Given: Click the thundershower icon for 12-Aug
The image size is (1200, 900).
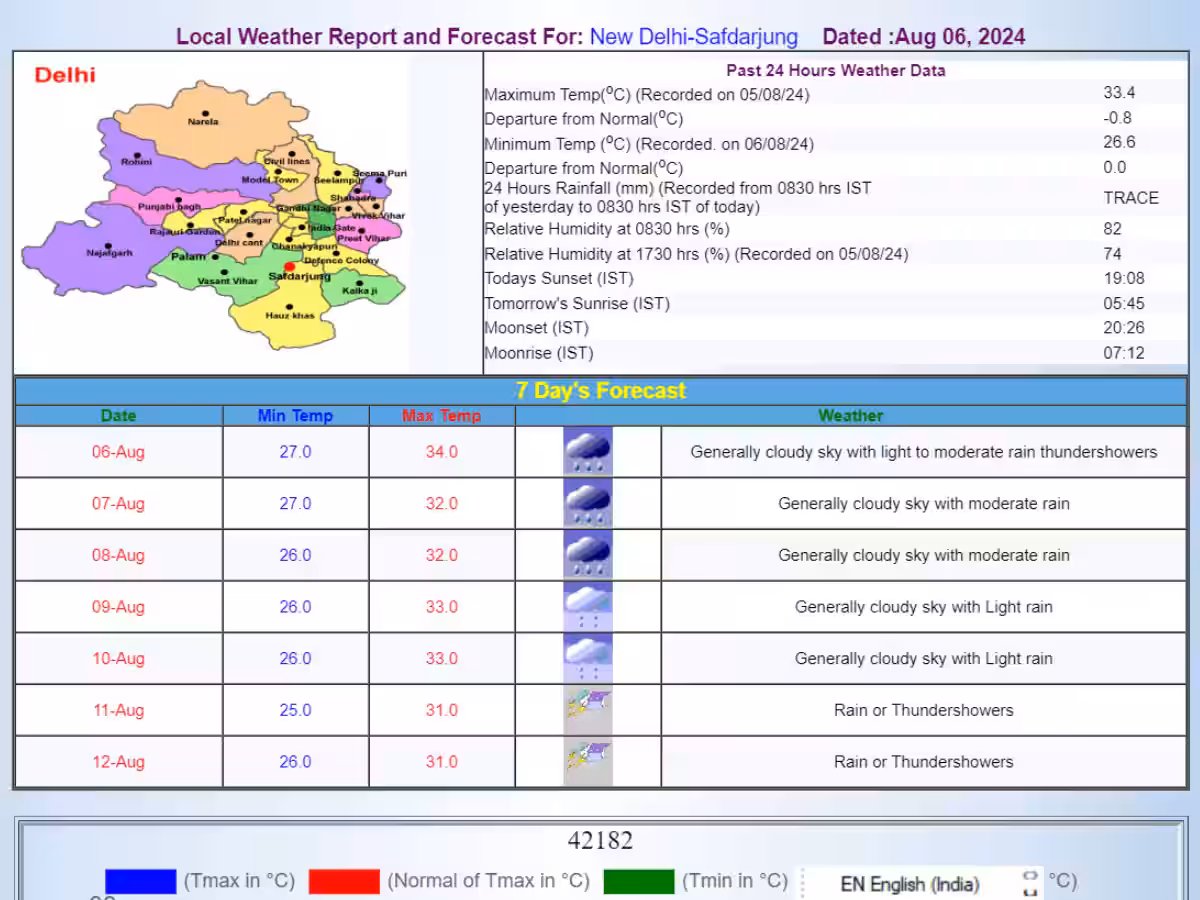Looking at the screenshot, I should click(x=588, y=762).
